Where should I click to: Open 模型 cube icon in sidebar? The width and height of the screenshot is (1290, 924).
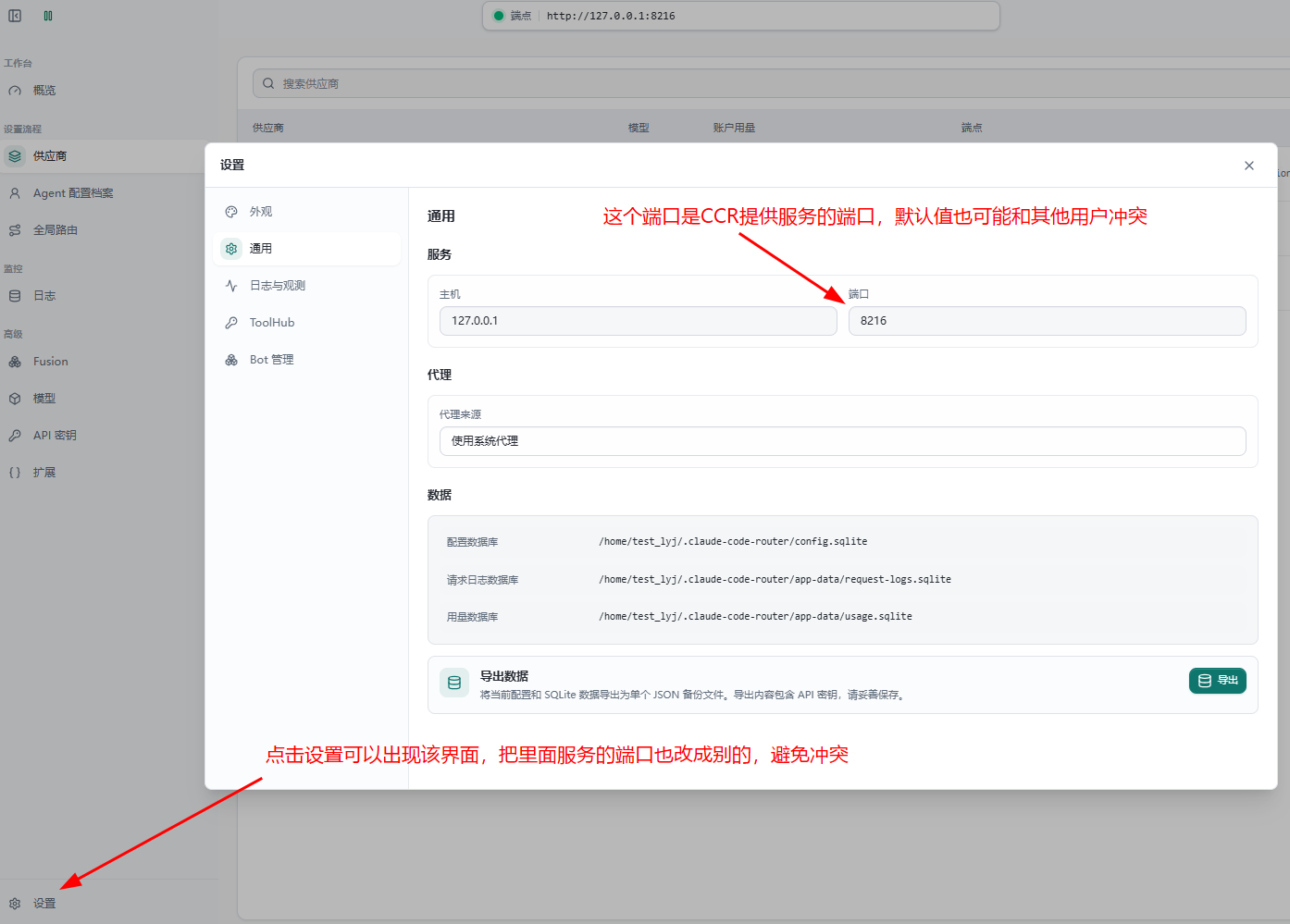coord(15,399)
